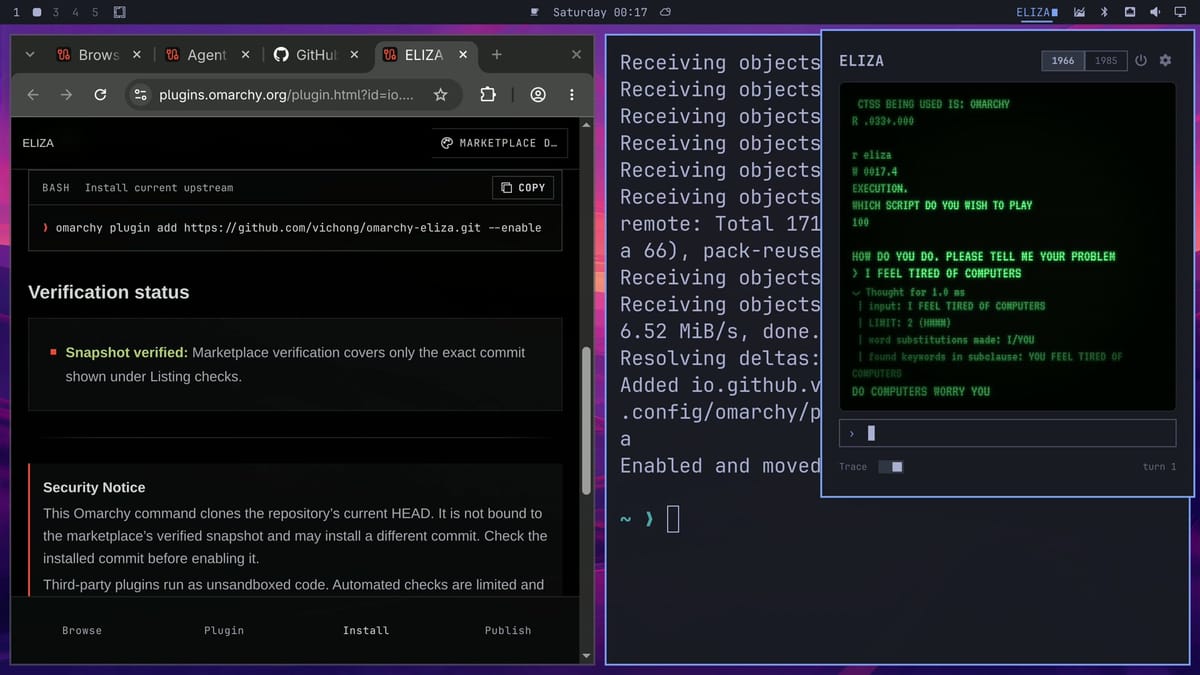
Task: Click the scroll up arrow of page scrollbar
Action: (587, 124)
